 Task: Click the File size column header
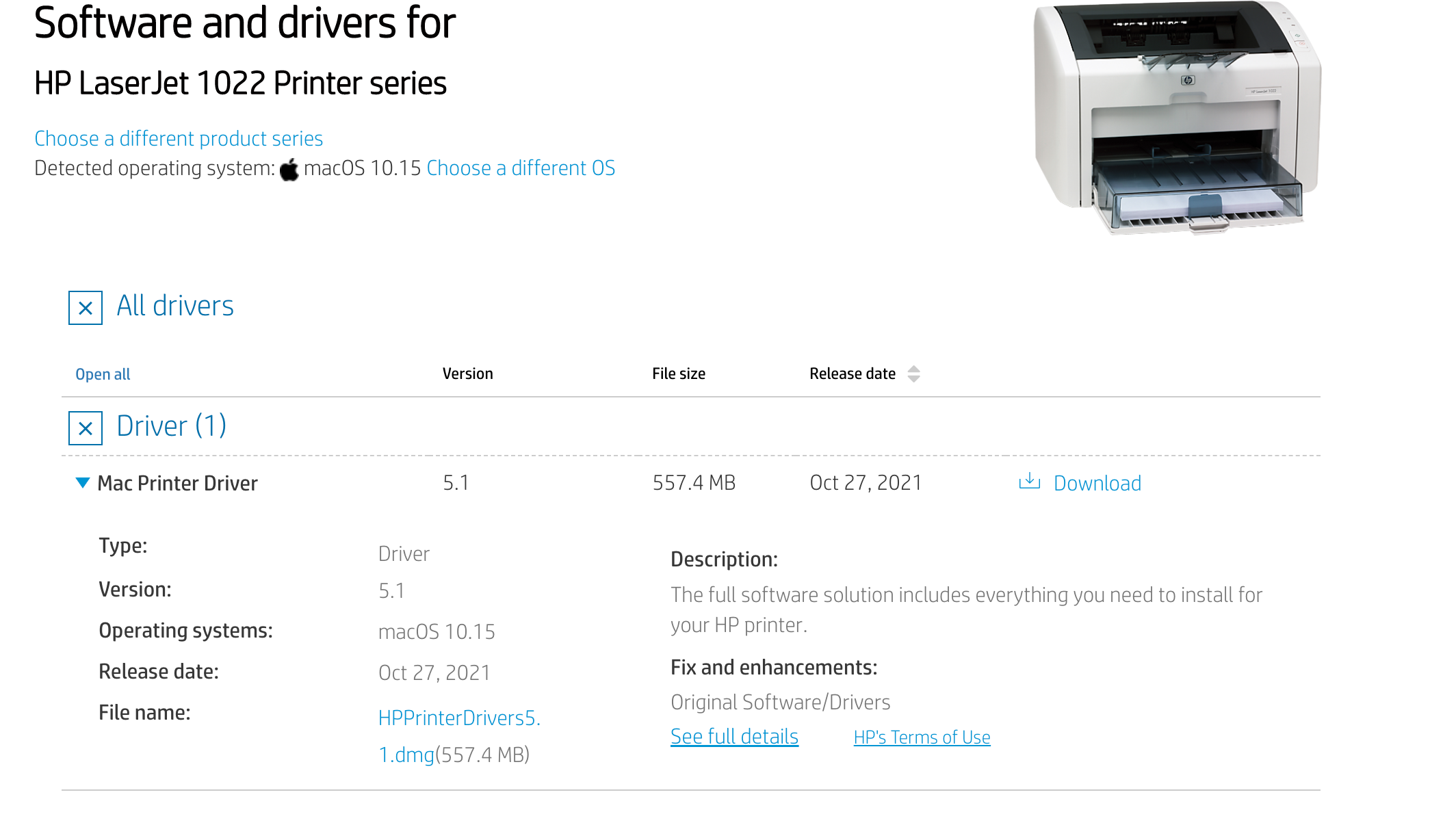click(678, 374)
